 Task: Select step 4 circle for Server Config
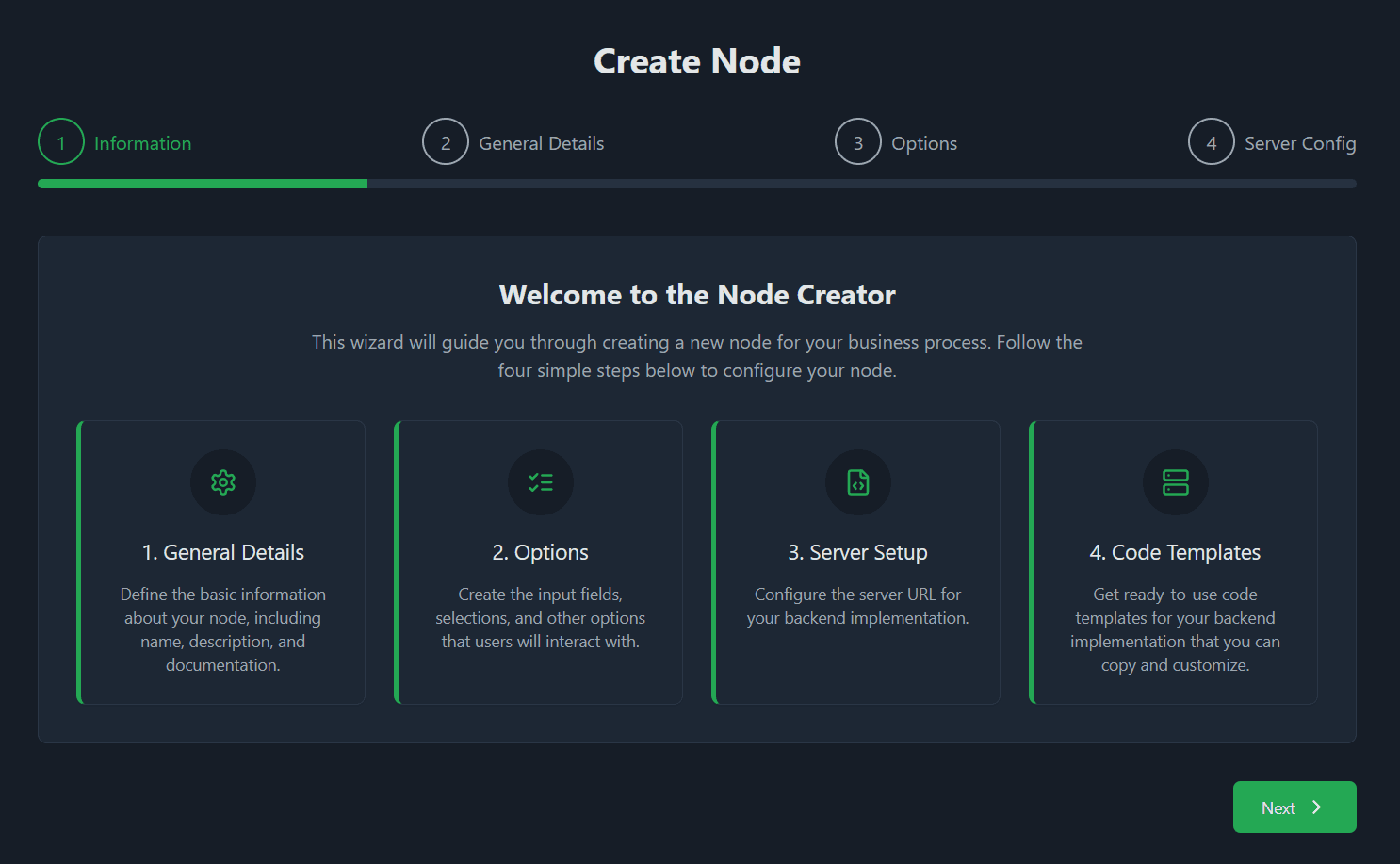click(x=1212, y=142)
